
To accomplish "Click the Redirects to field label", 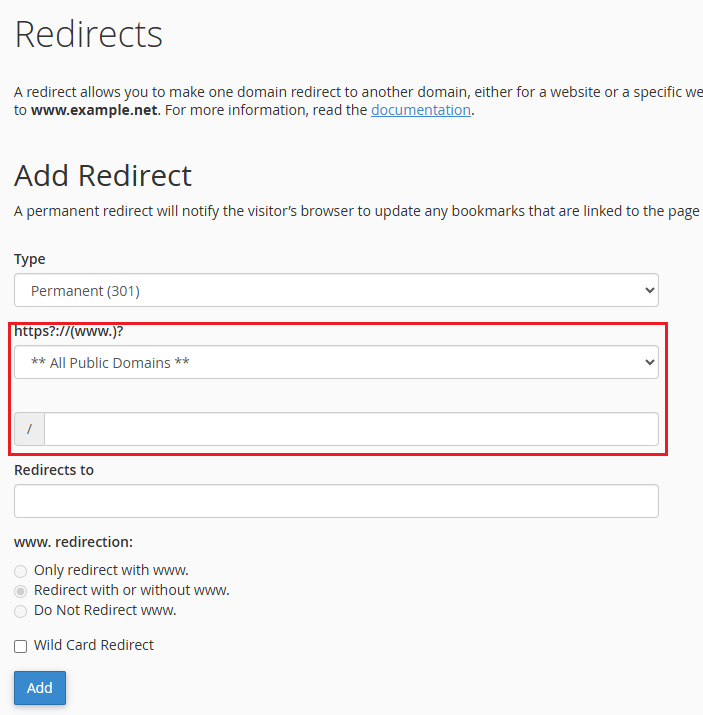I will (54, 470).
